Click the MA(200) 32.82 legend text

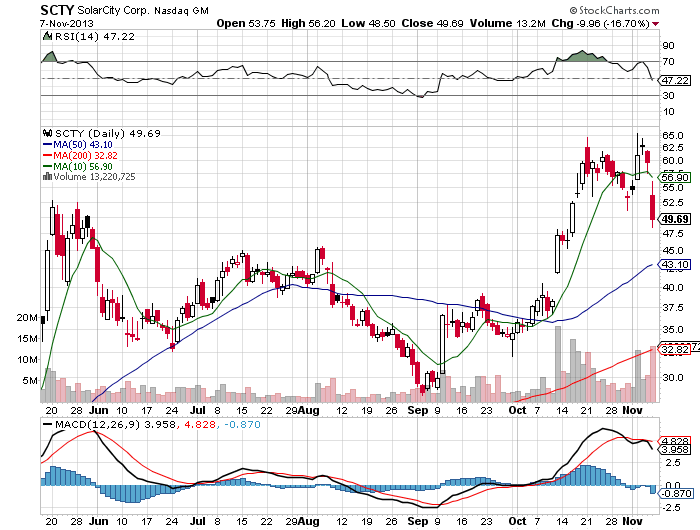(x=85, y=155)
